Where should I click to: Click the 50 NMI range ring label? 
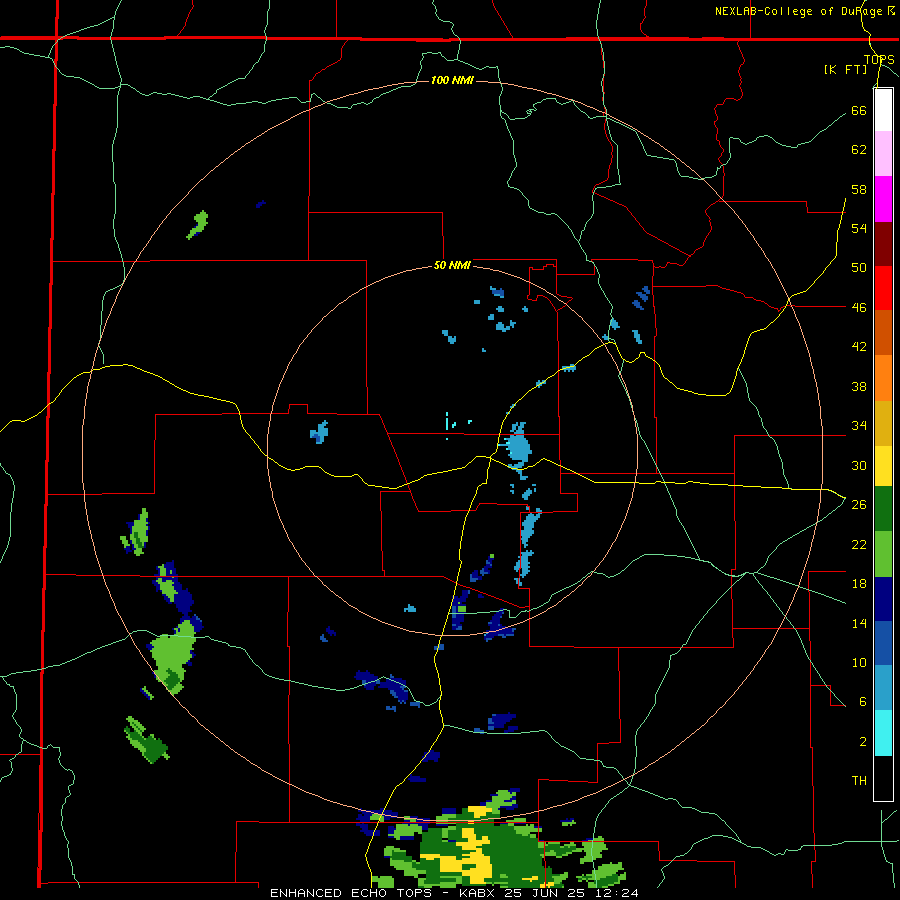click(452, 265)
